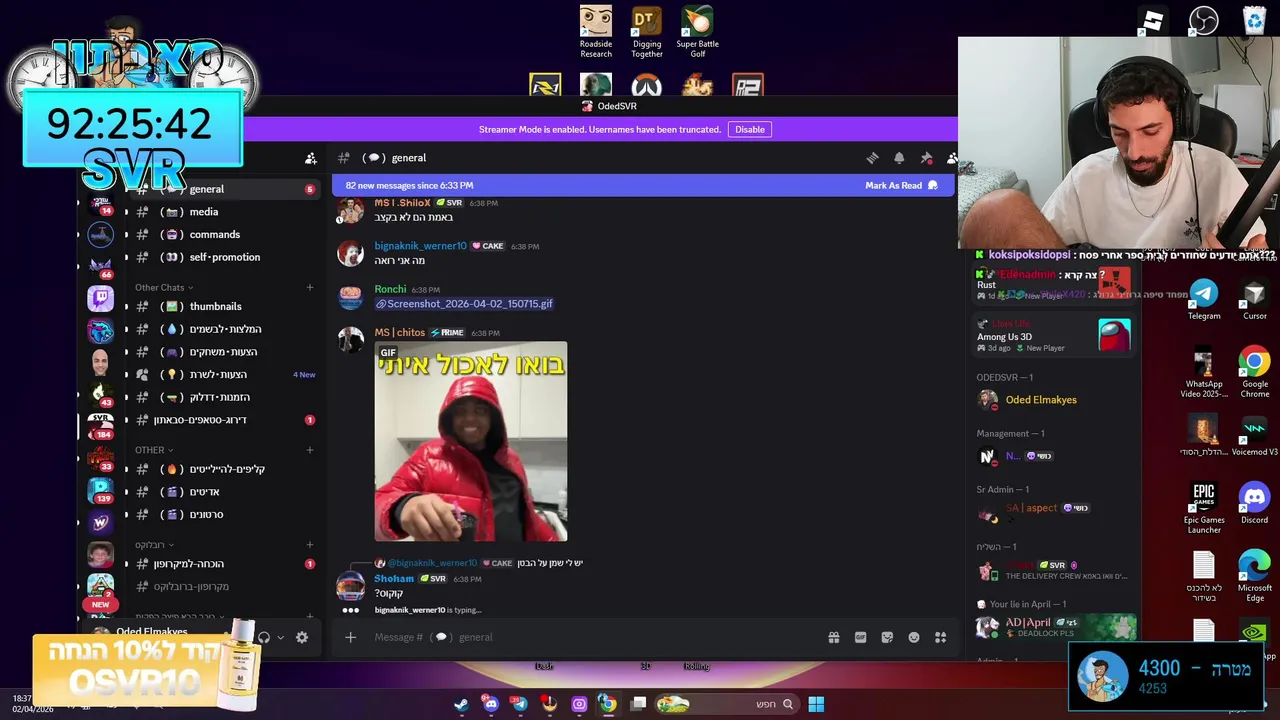The height and width of the screenshot is (720, 1280).
Task: Click Mark As Read on new messages bar
Action: click(901, 185)
